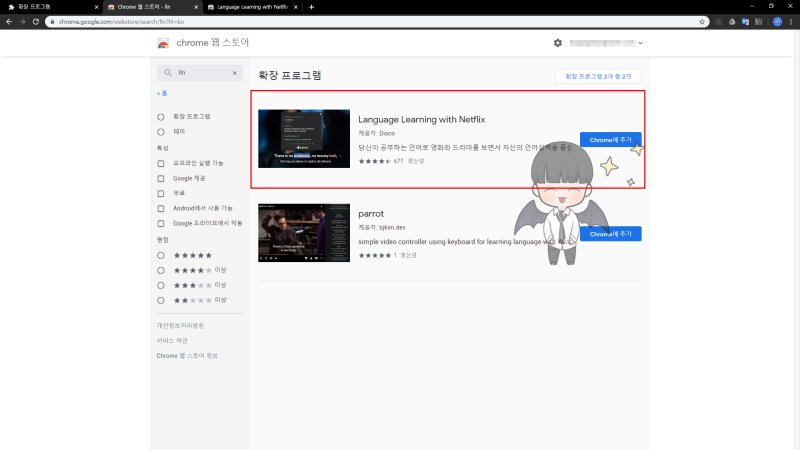
Task: Click the parrot extension thumbnail
Action: point(304,233)
